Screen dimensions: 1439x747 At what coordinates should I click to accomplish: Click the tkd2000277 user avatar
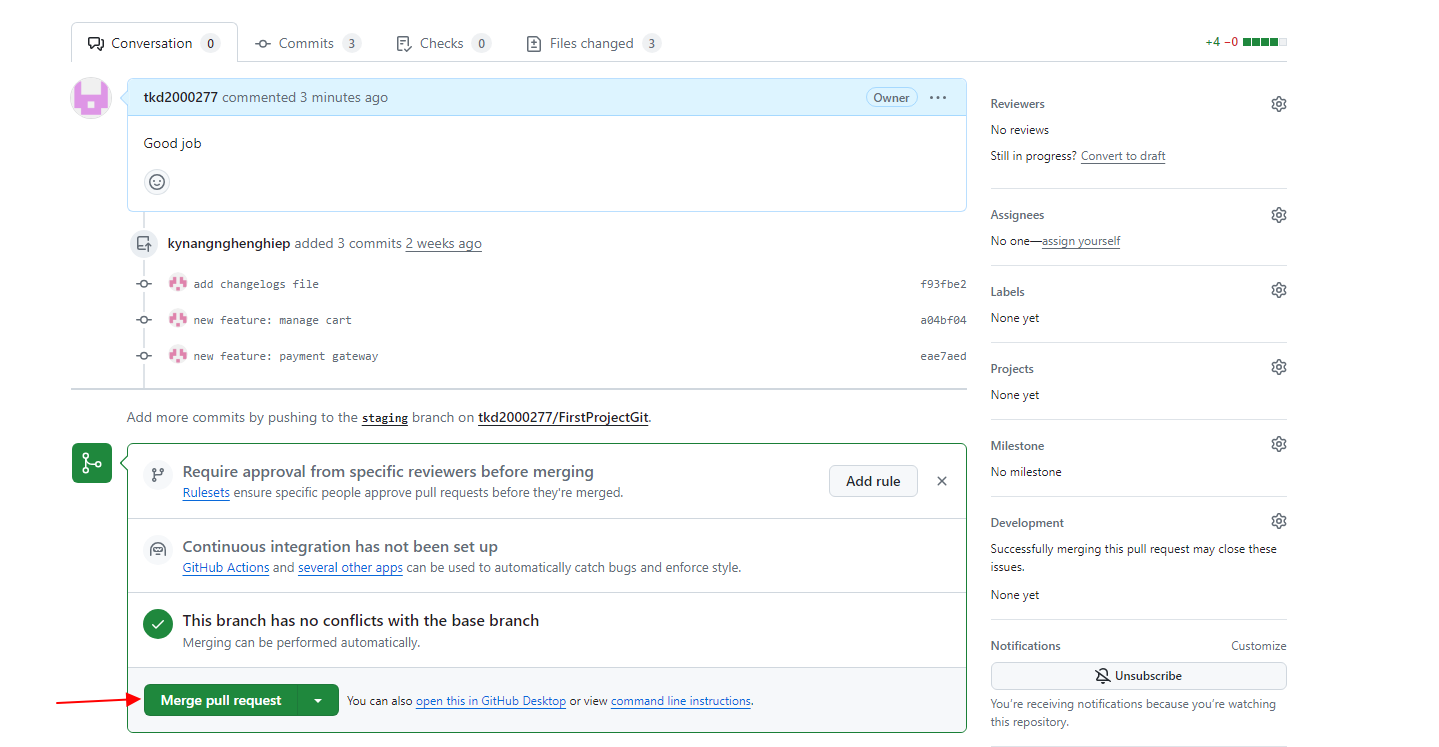tap(91, 98)
